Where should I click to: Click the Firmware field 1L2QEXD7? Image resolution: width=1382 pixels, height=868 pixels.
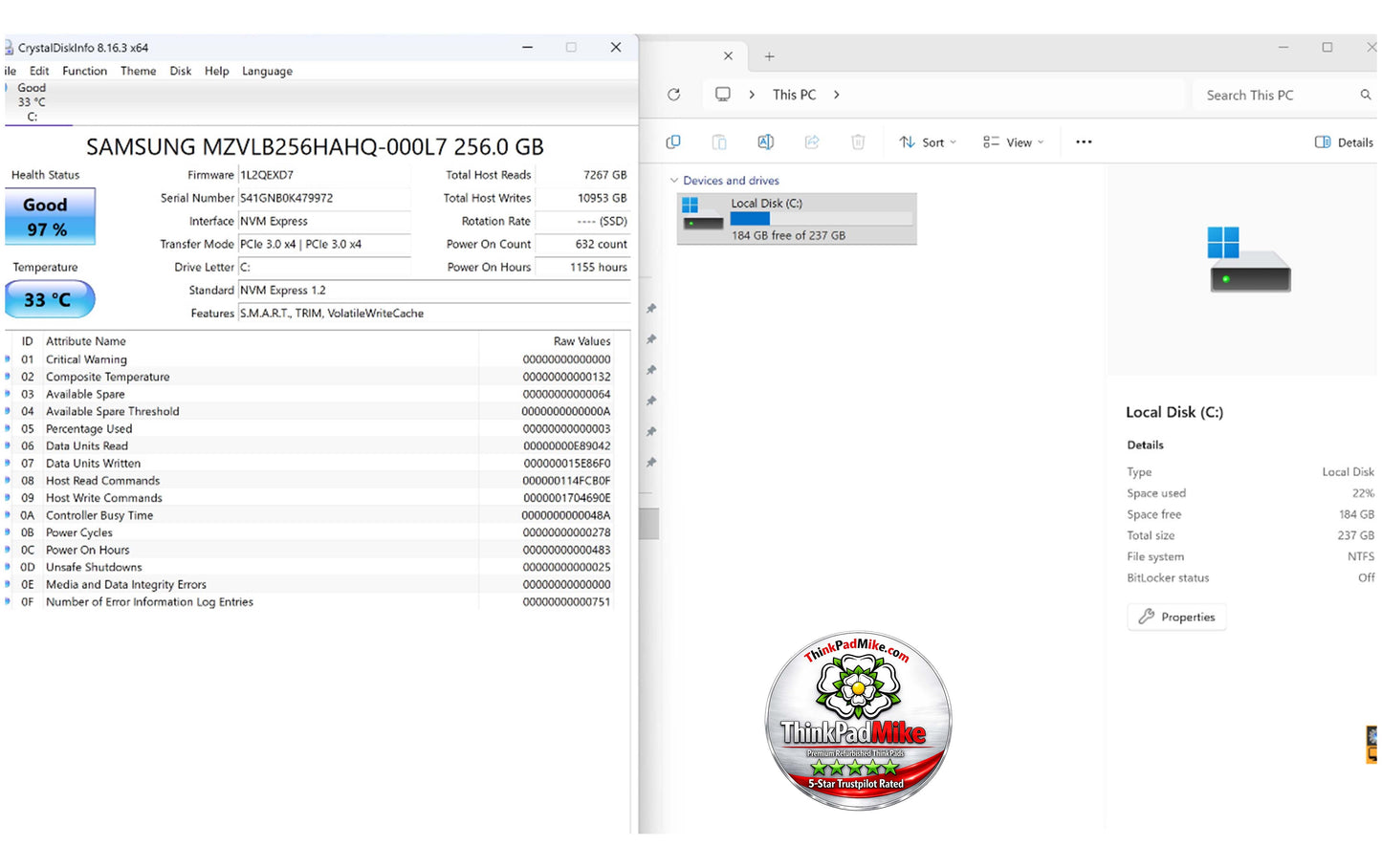324,175
